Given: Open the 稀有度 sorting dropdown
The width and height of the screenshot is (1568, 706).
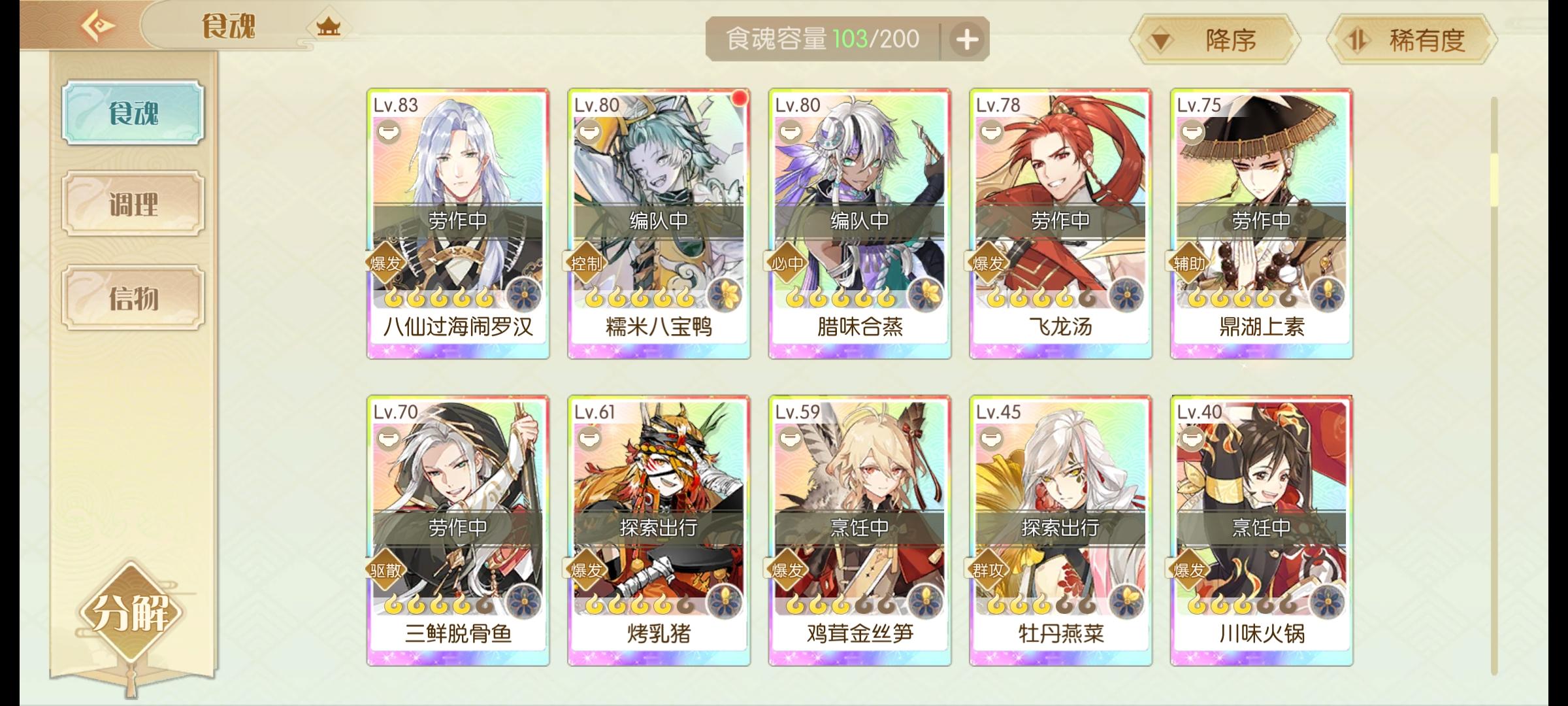Looking at the screenshot, I should (x=1411, y=41).
